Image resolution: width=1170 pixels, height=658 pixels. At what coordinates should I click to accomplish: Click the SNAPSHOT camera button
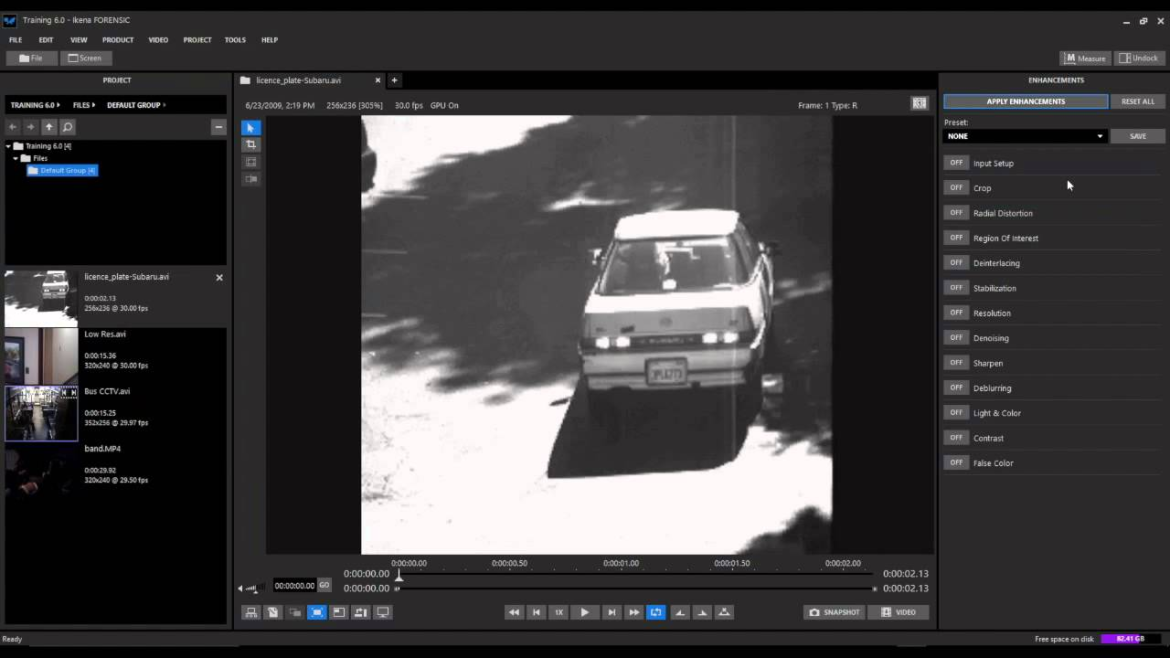coord(831,612)
